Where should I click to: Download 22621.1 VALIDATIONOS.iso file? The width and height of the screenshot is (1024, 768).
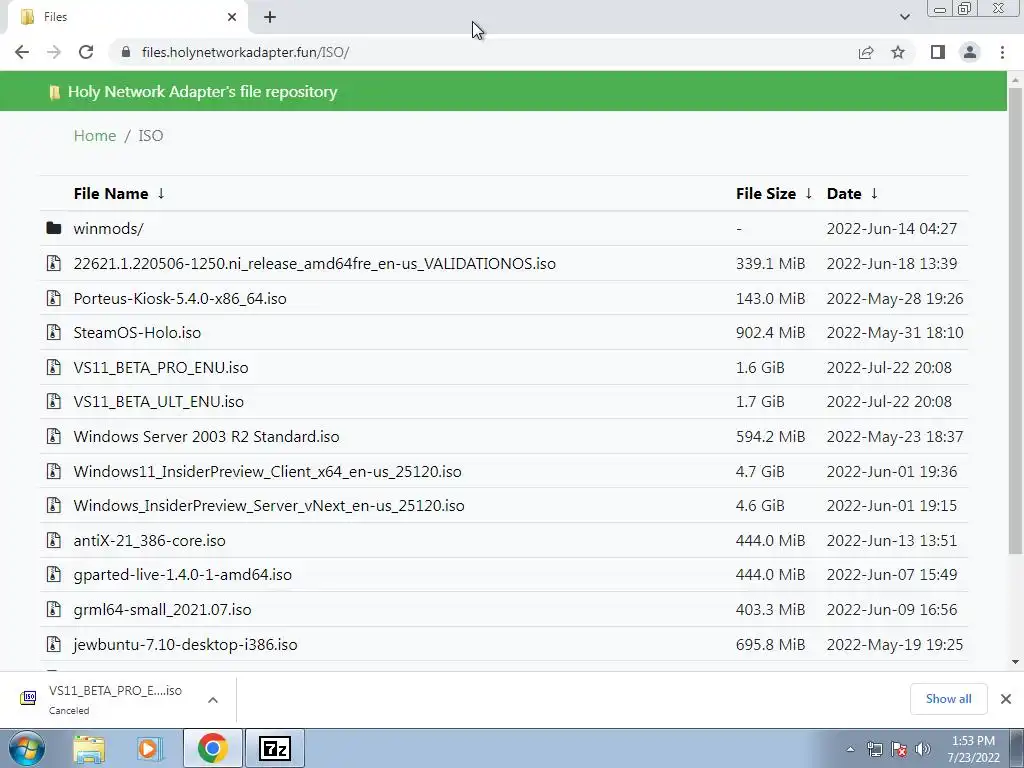coord(314,263)
